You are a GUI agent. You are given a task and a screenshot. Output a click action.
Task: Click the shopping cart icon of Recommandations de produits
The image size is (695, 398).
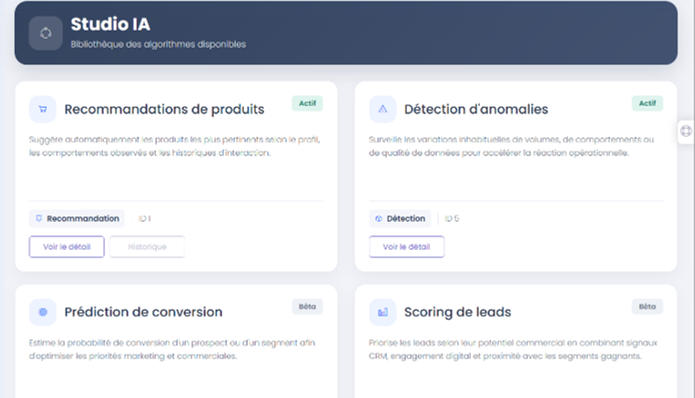tap(43, 109)
